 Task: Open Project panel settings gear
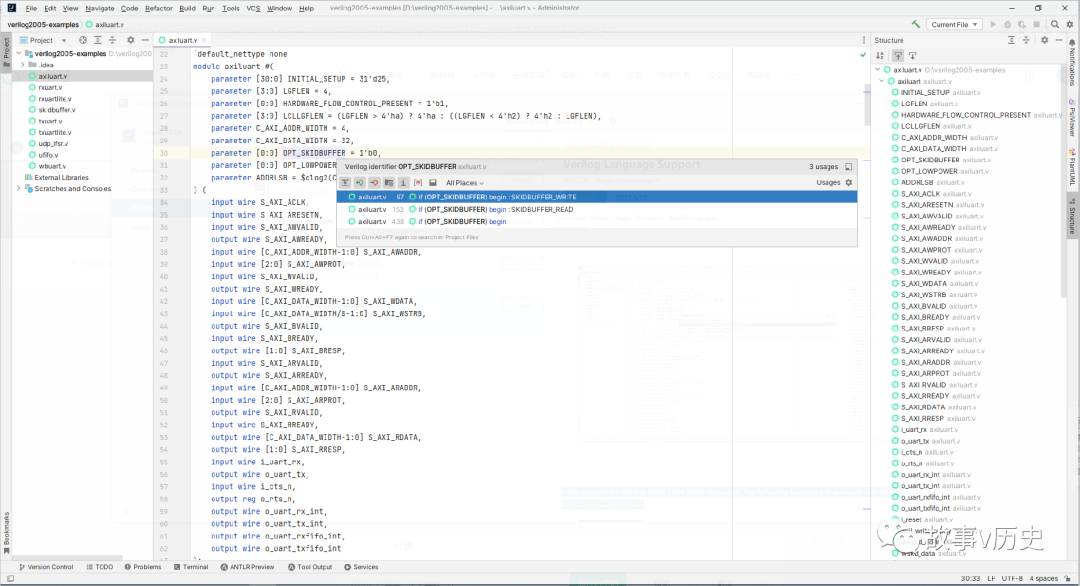click(131, 41)
